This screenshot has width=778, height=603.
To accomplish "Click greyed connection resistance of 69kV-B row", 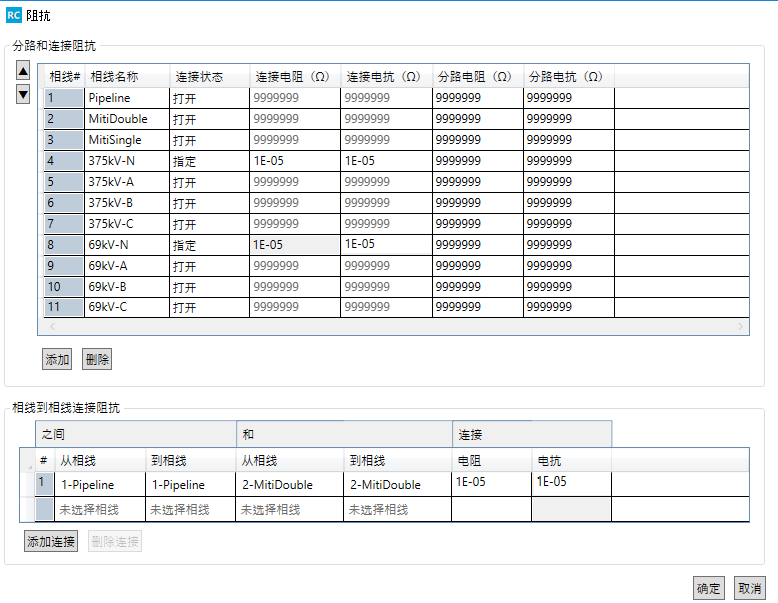I will click(295, 287).
